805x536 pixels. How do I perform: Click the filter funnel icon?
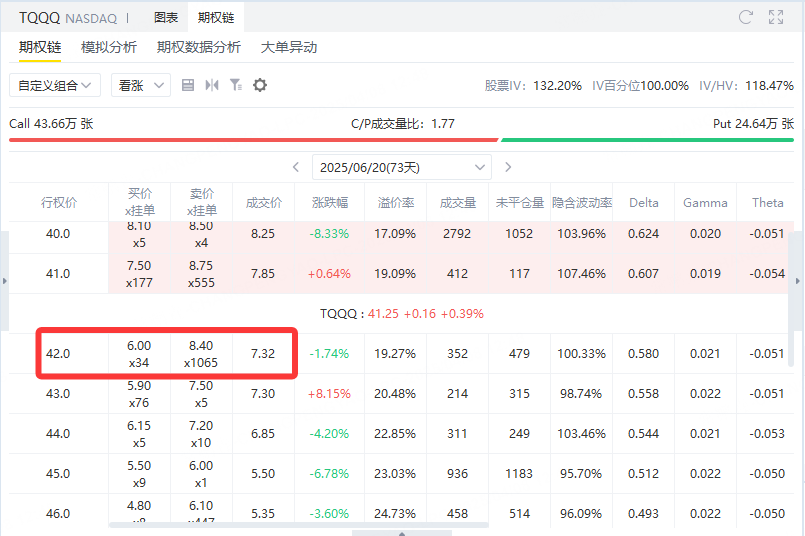236,85
